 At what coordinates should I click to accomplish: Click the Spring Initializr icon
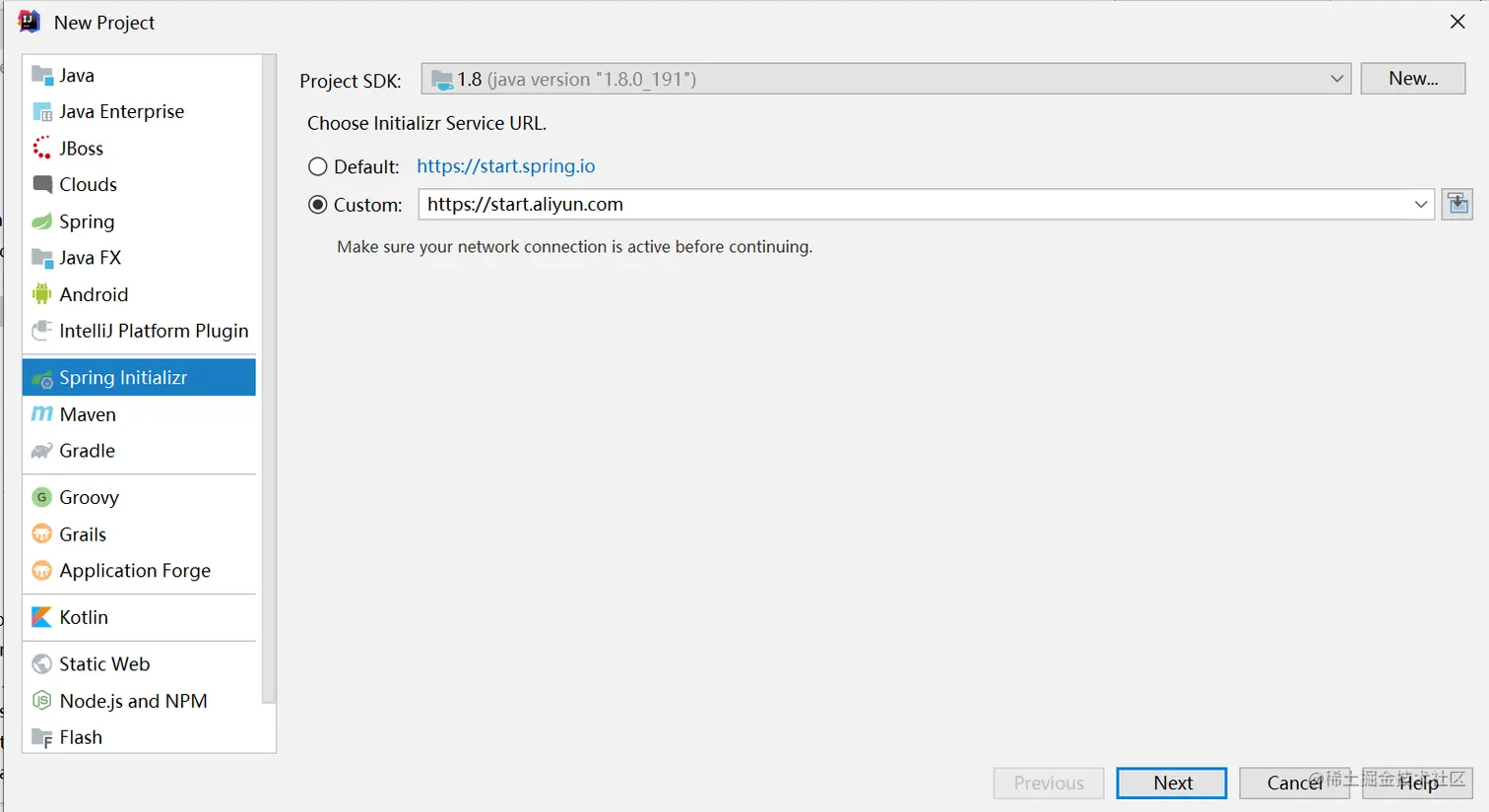coord(41,378)
